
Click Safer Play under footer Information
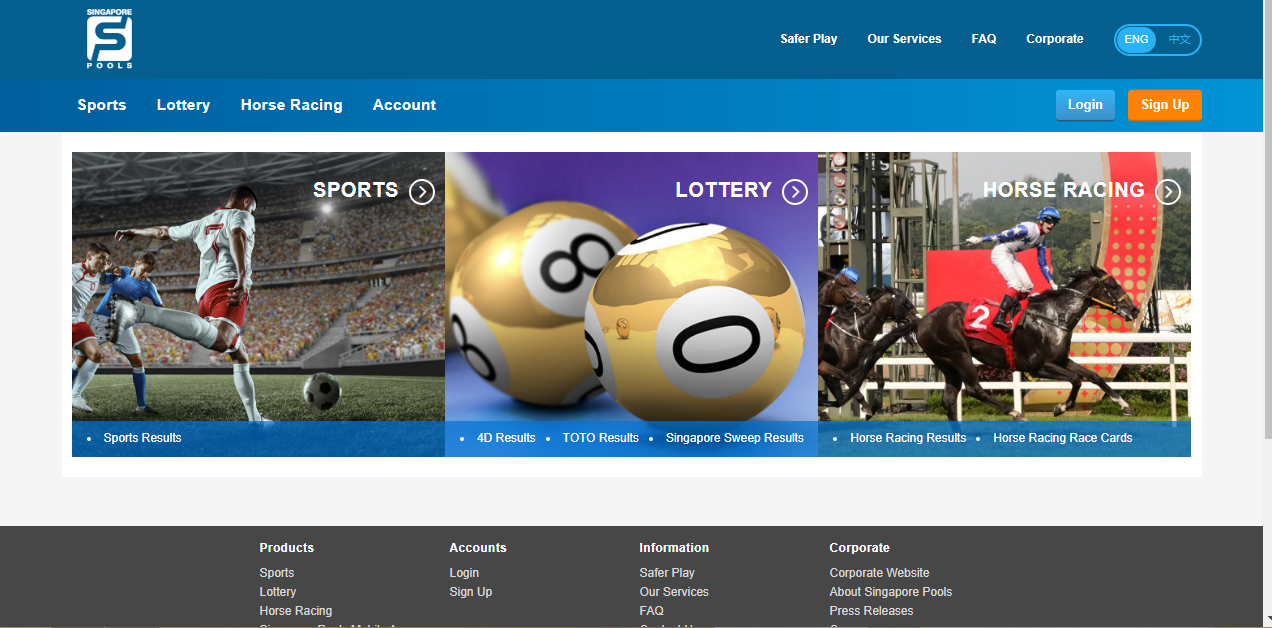667,573
